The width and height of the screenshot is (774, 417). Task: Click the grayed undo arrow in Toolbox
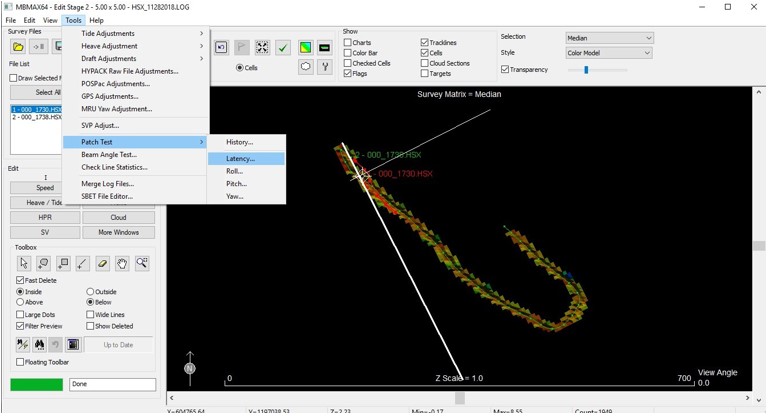[56, 344]
